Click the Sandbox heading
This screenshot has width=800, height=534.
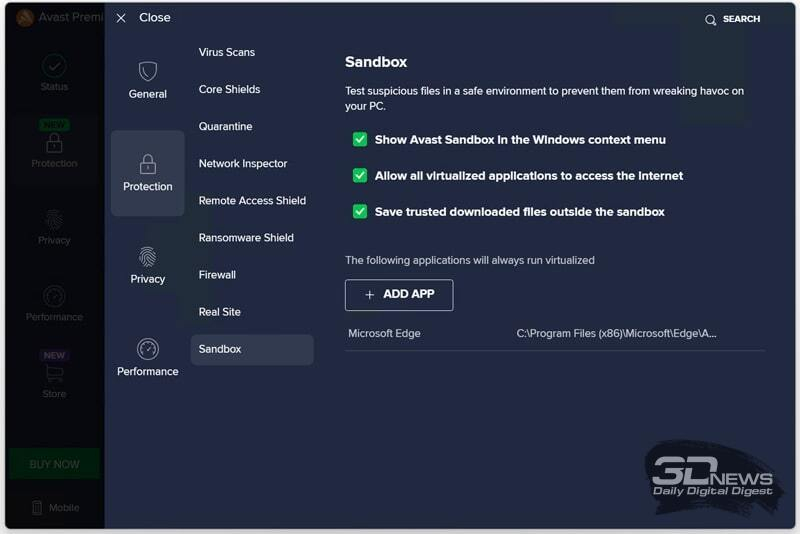pos(376,62)
